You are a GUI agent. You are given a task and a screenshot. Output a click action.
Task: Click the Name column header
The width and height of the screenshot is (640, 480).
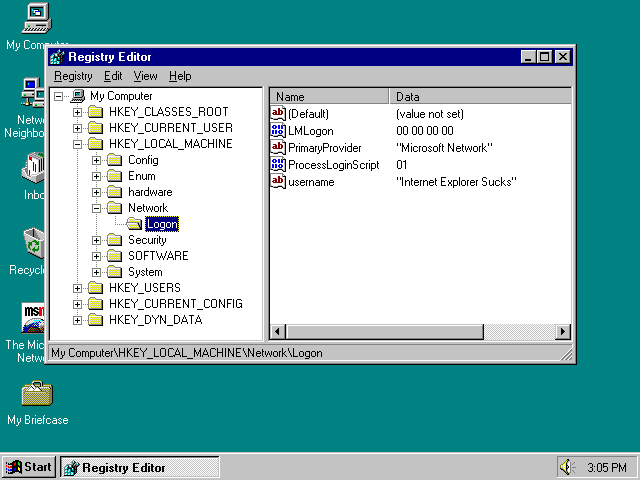(329, 97)
